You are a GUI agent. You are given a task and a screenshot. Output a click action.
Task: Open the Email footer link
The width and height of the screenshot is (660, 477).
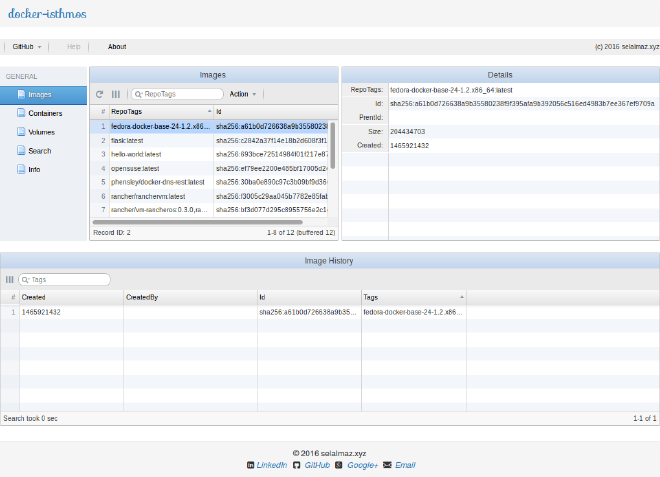point(405,465)
